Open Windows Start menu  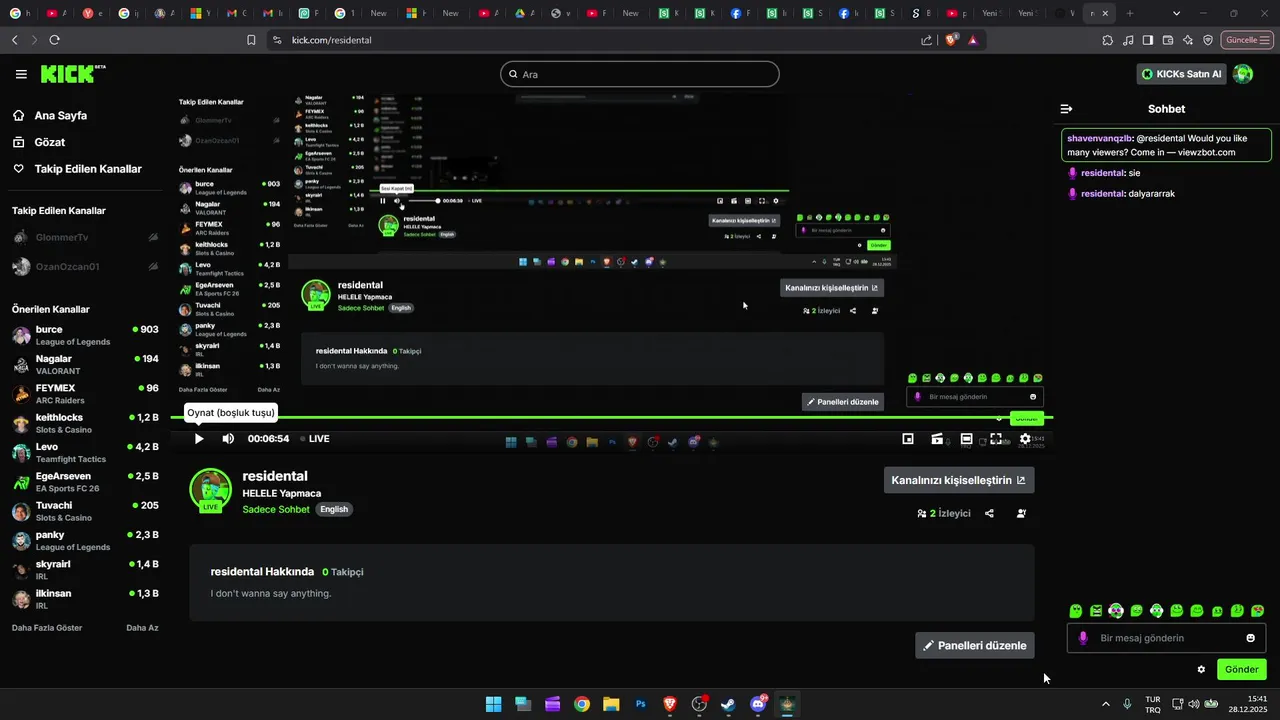tap(493, 704)
